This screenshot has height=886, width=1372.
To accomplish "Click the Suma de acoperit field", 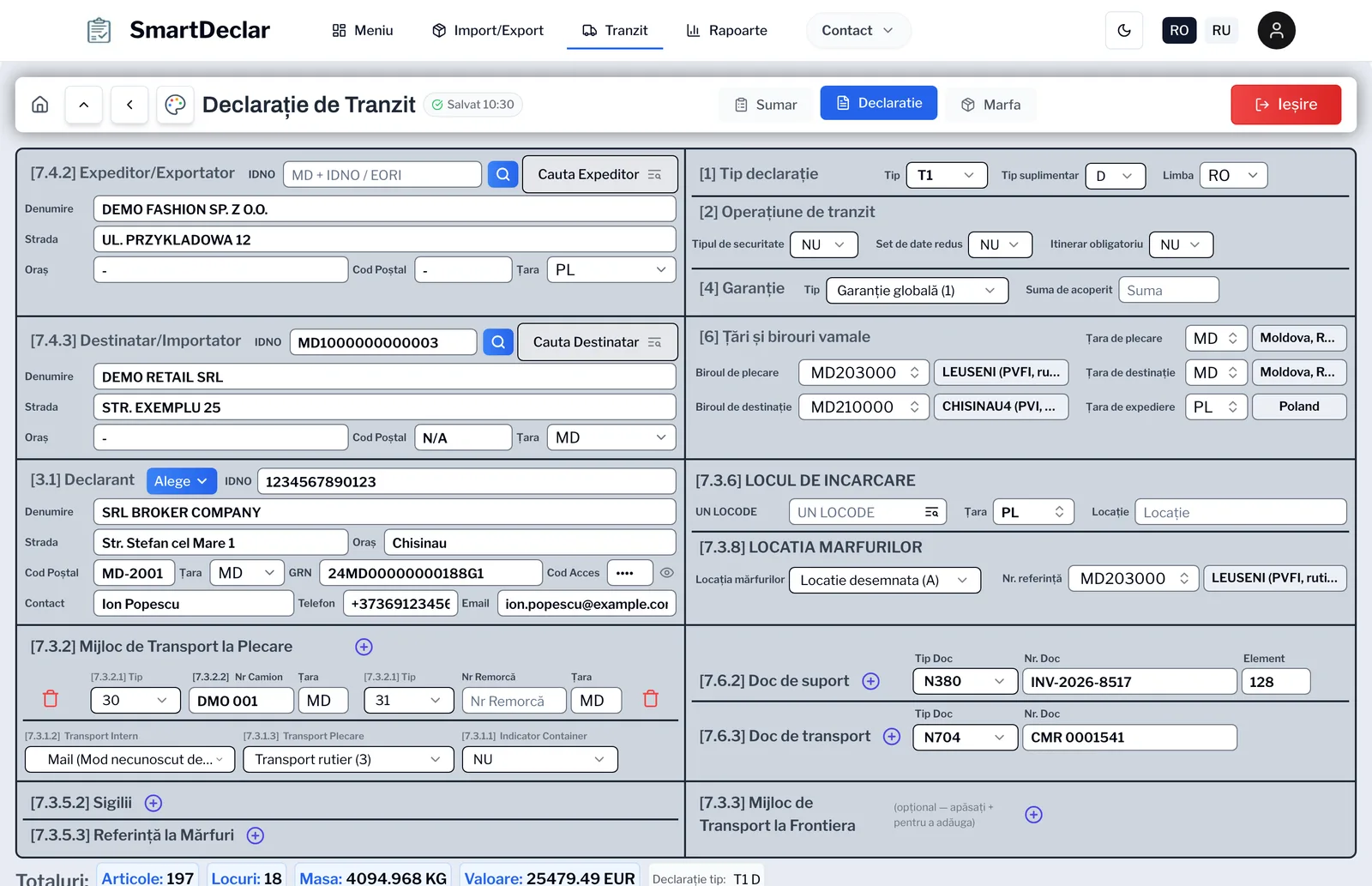I will (1169, 290).
